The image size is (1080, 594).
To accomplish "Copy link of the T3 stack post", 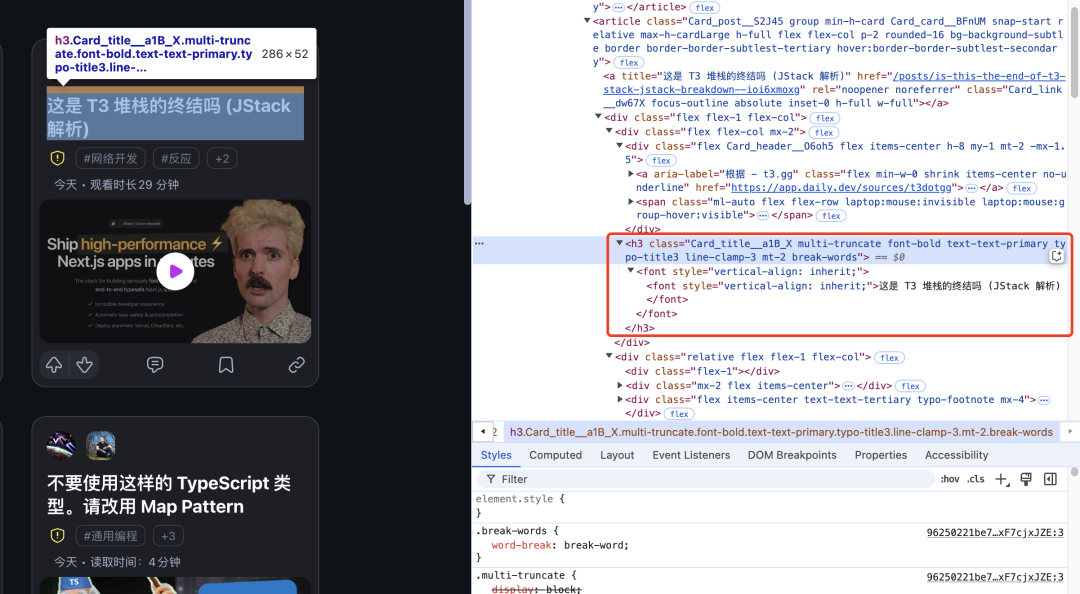I will [x=296, y=366].
